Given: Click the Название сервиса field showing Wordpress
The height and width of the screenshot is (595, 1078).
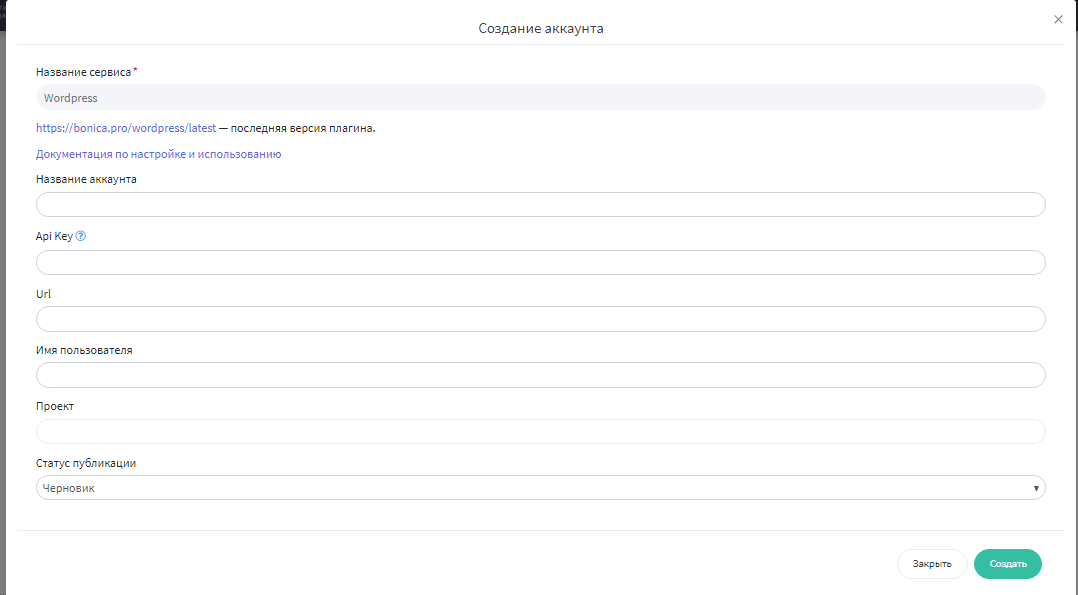Looking at the screenshot, I should click(540, 98).
